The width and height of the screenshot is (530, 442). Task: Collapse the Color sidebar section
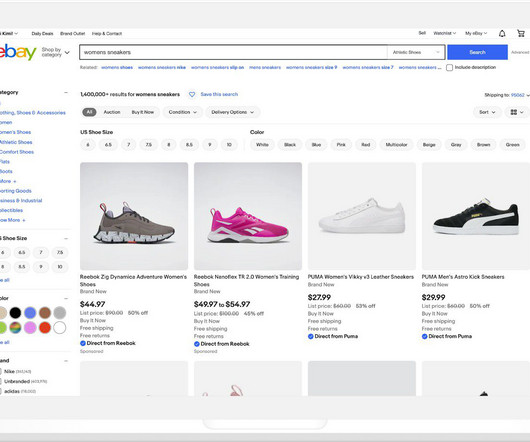(x=66, y=298)
